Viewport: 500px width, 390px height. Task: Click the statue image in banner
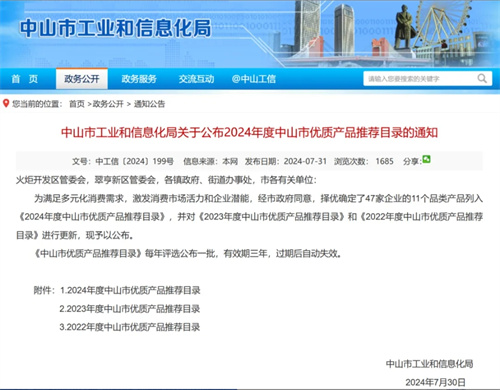point(404,27)
